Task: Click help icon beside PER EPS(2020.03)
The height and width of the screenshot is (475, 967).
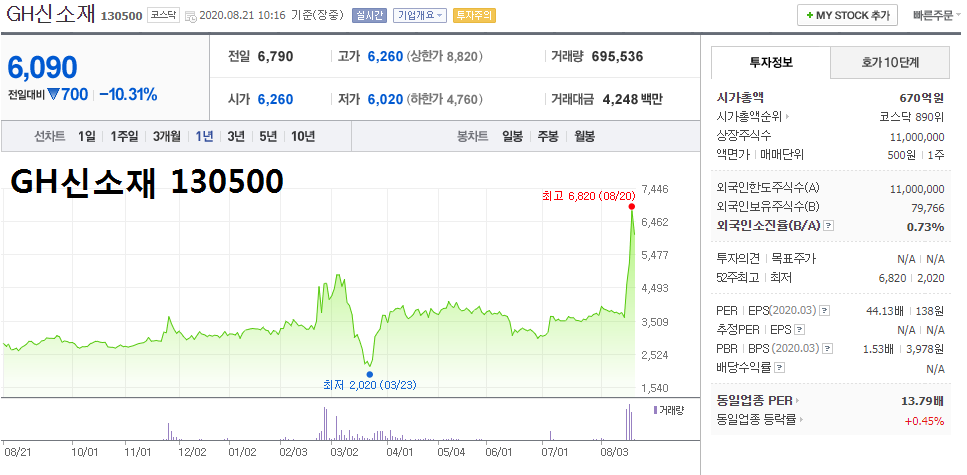Action: 825,310
